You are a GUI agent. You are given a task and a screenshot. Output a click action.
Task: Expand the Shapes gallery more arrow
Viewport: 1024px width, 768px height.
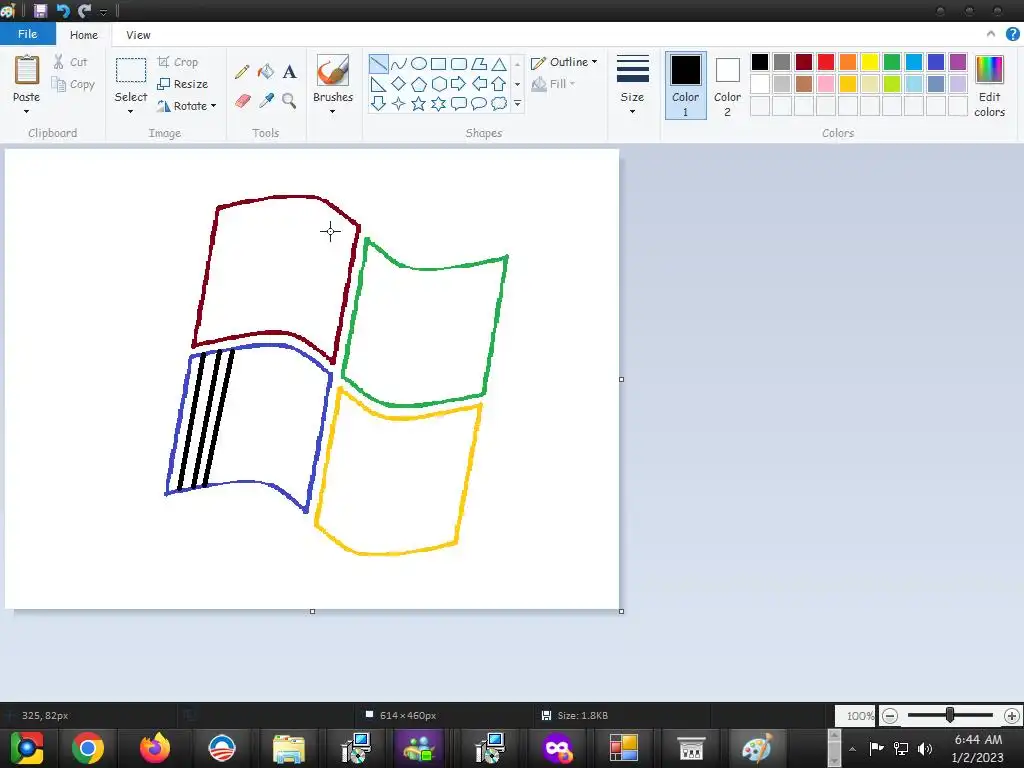[517, 103]
